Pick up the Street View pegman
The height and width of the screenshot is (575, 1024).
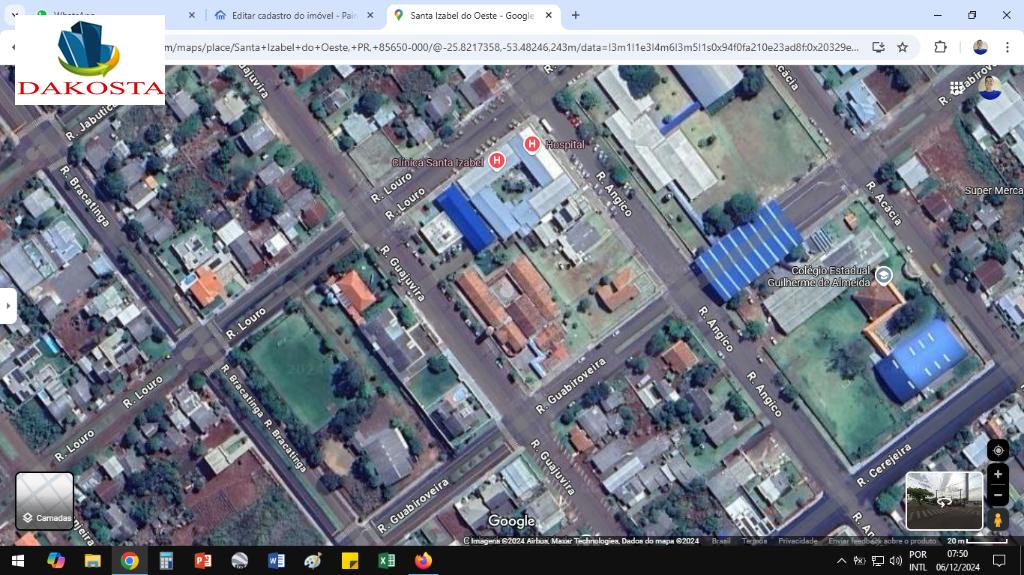[x=997, y=519]
